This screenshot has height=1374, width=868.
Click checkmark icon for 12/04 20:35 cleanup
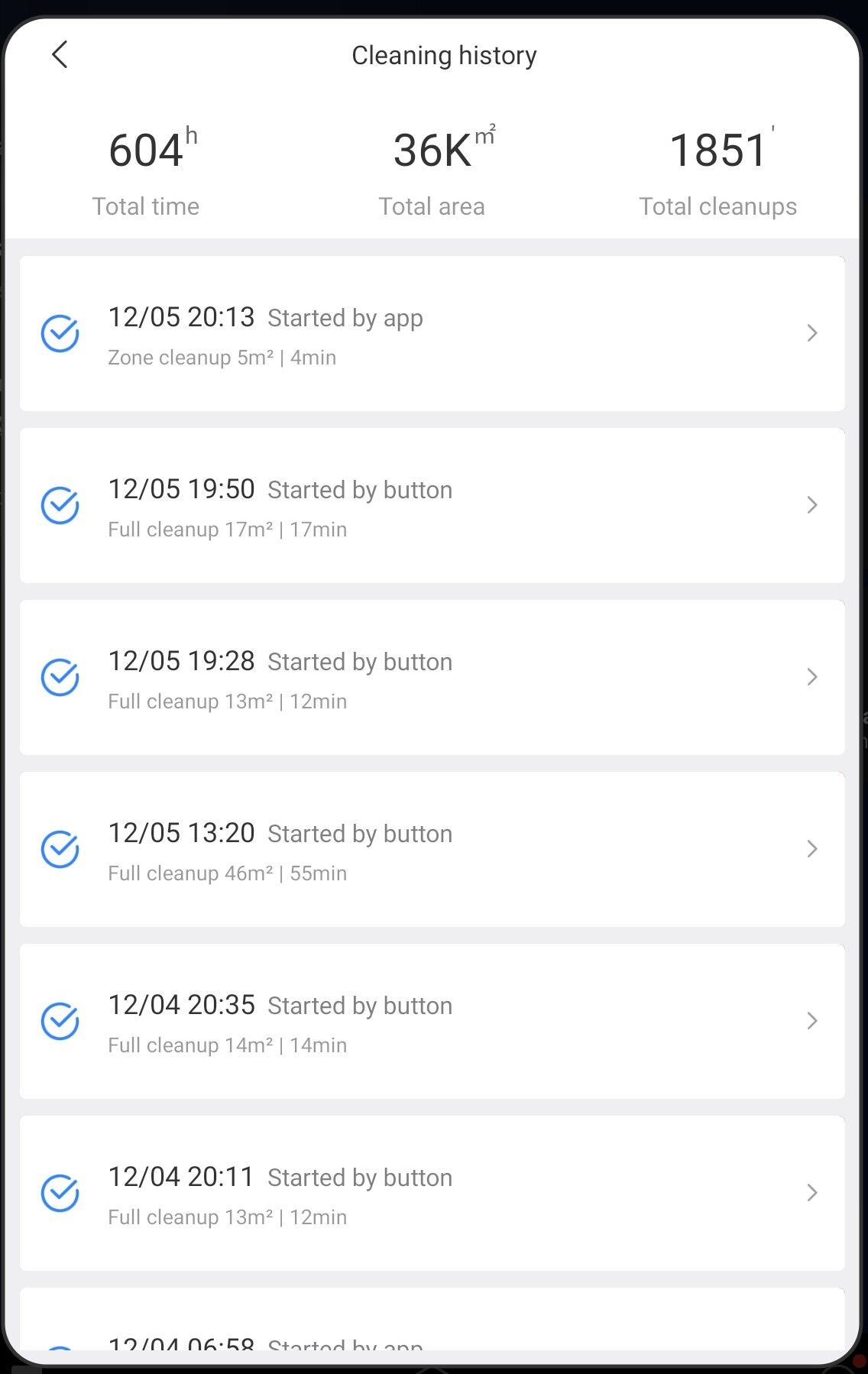(x=60, y=1021)
